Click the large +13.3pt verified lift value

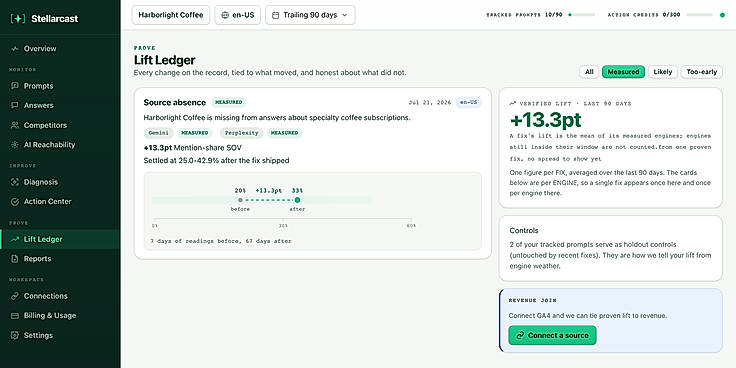tap(545, 121)
